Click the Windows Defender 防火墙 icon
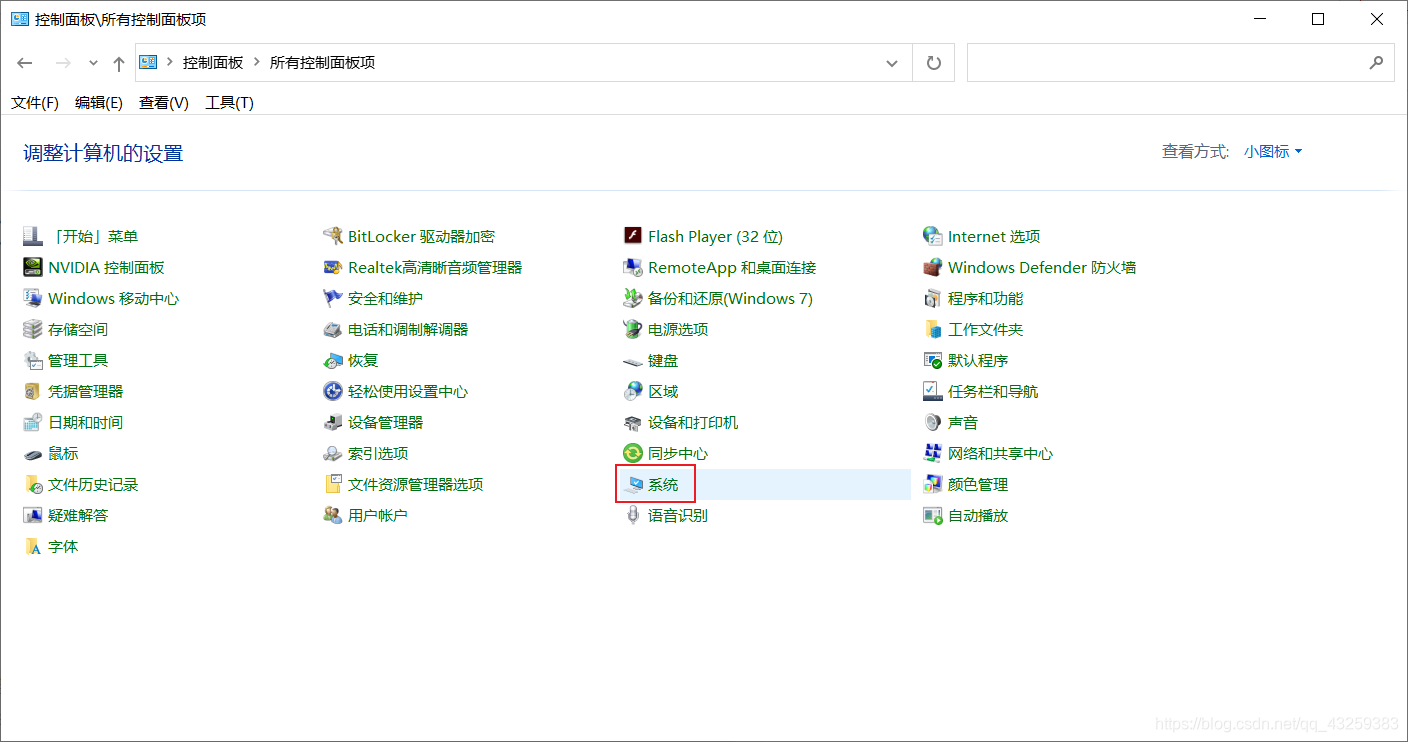1408x742 pixels. point(933,267)
